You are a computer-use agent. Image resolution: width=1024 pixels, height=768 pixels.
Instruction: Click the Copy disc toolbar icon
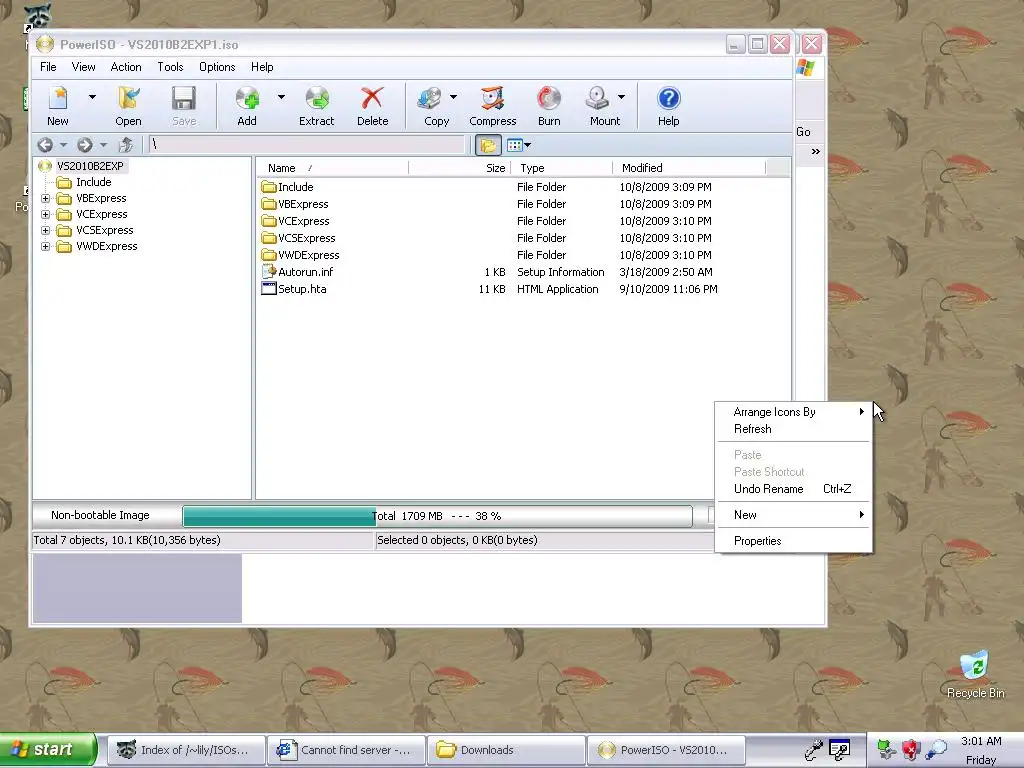click(x=430, y=99)
